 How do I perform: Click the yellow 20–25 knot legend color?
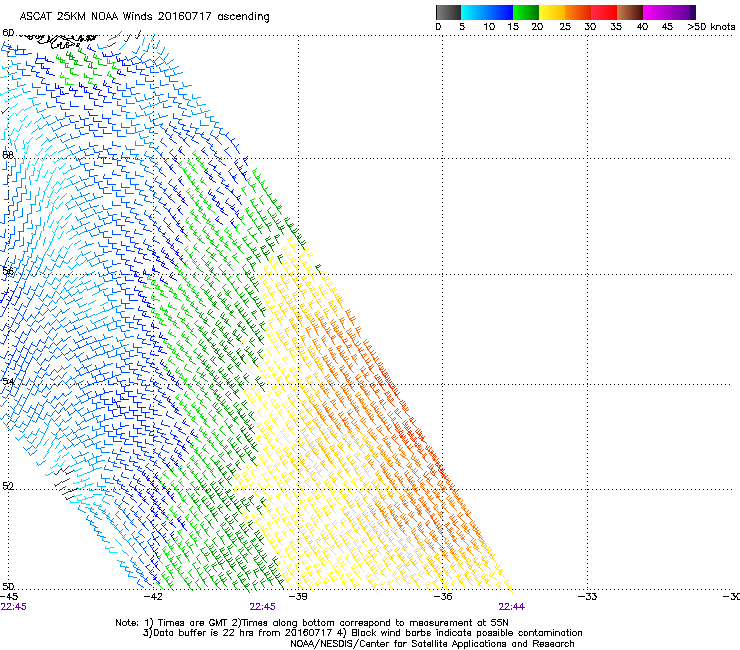[x=552, y=12]
